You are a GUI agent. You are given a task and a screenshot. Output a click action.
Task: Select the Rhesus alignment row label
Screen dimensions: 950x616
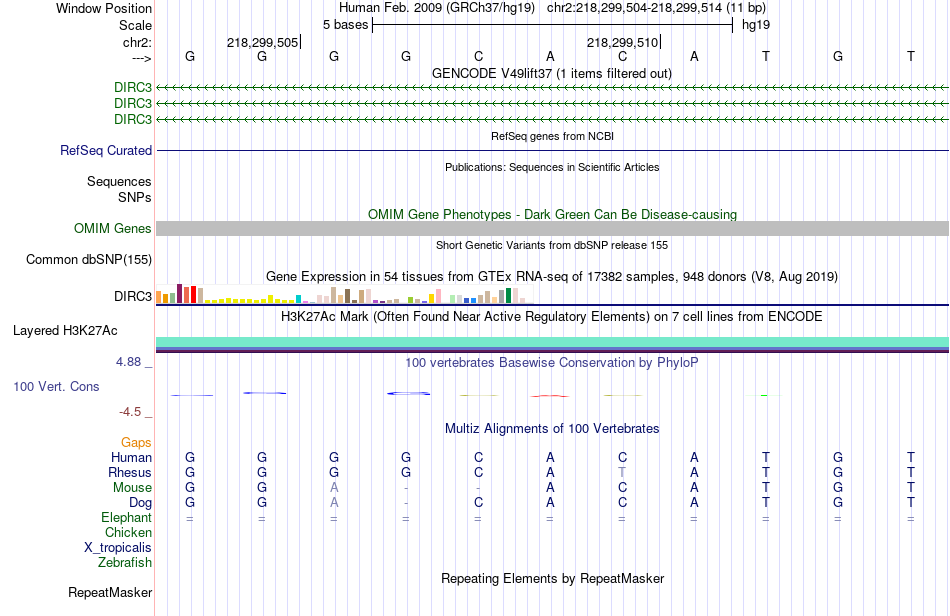[x=130, y=472]
